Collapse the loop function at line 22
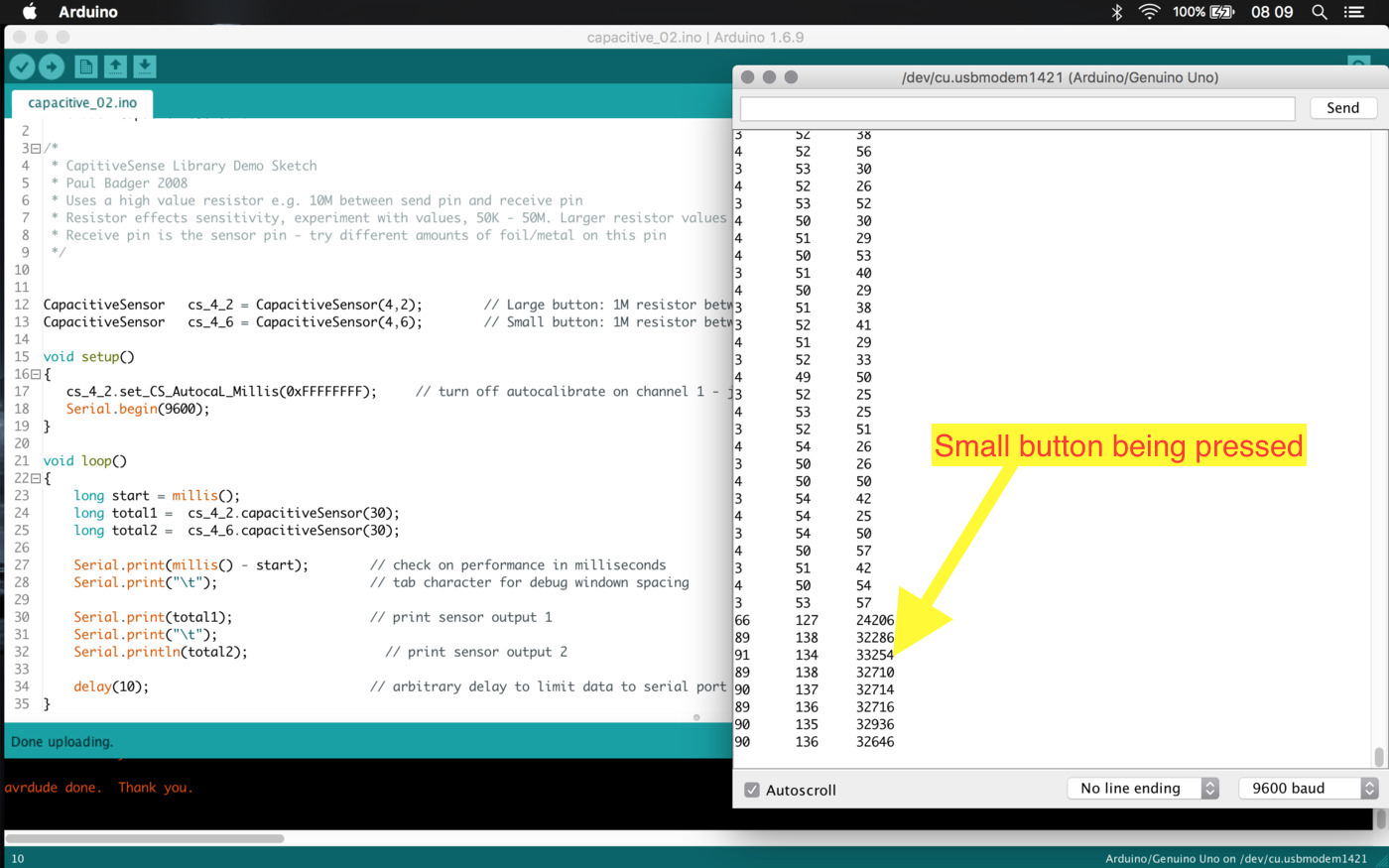This screenshot has height=868, width=1389. point(36,479)
